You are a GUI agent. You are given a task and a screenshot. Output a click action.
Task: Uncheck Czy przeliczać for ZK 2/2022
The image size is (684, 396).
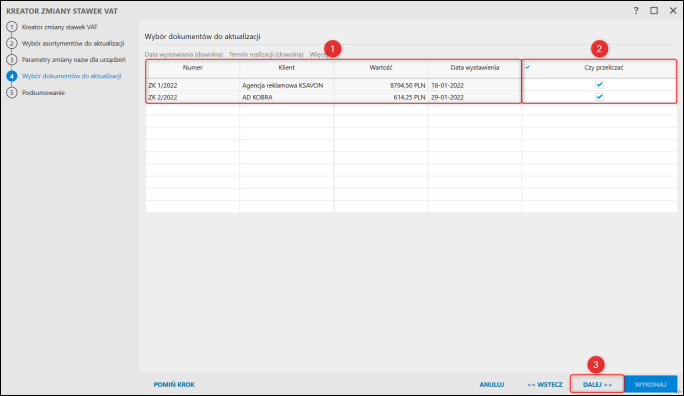(x=599, y=97)
